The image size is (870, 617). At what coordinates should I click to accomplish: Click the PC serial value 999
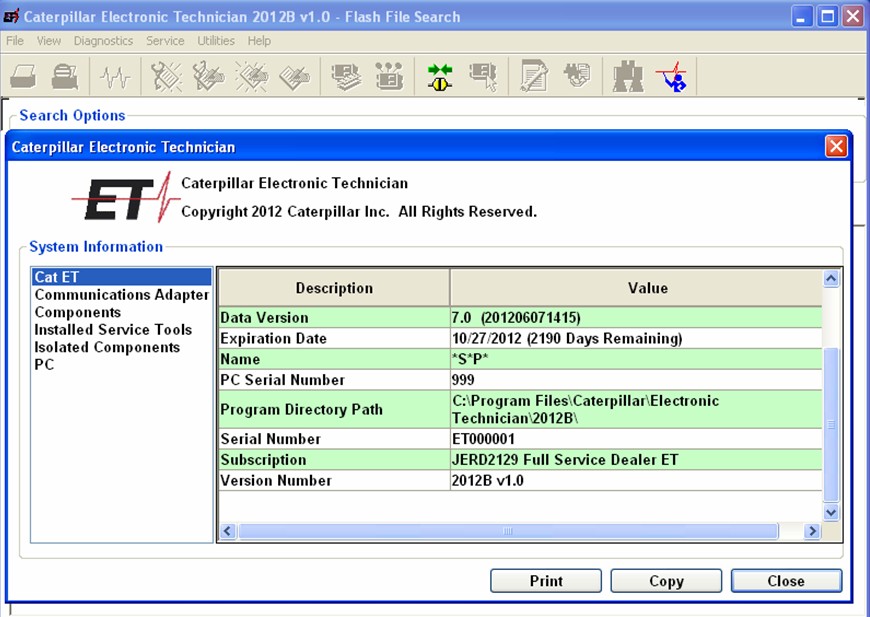pos(463,380)
